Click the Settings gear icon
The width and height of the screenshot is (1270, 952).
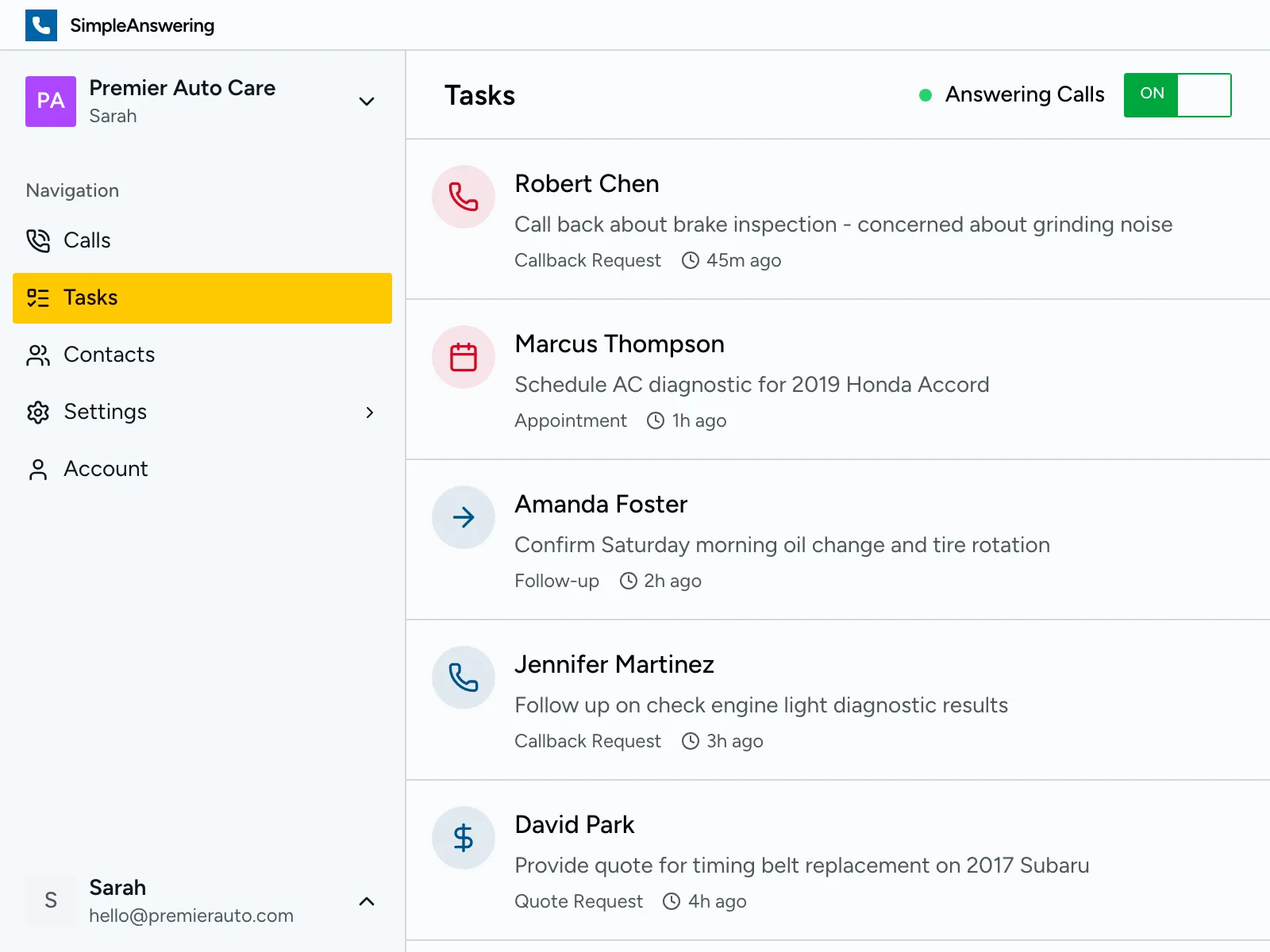click(x=38, y=412)
